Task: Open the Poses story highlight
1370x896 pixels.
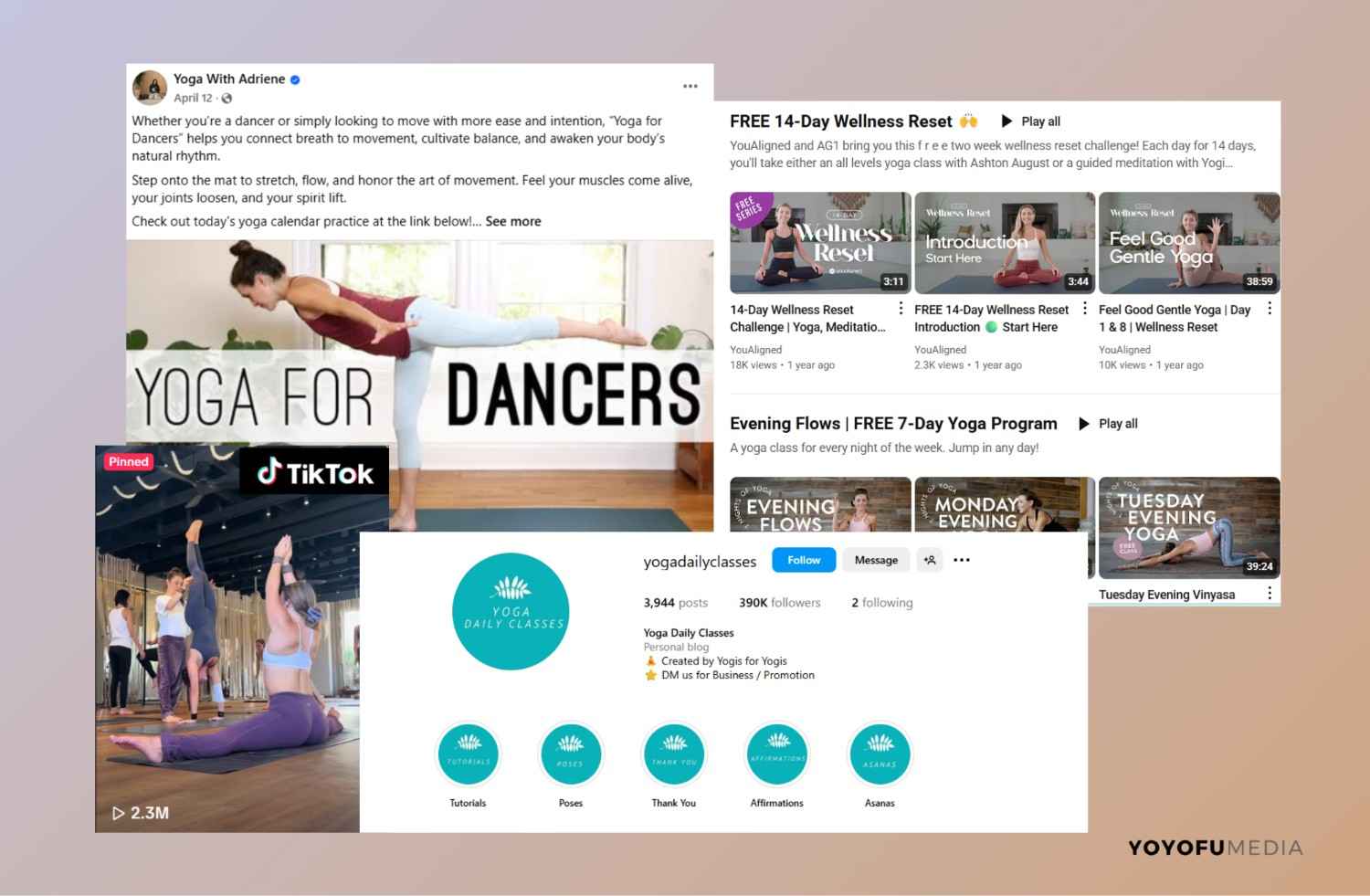Action: [x=571, y=754]
